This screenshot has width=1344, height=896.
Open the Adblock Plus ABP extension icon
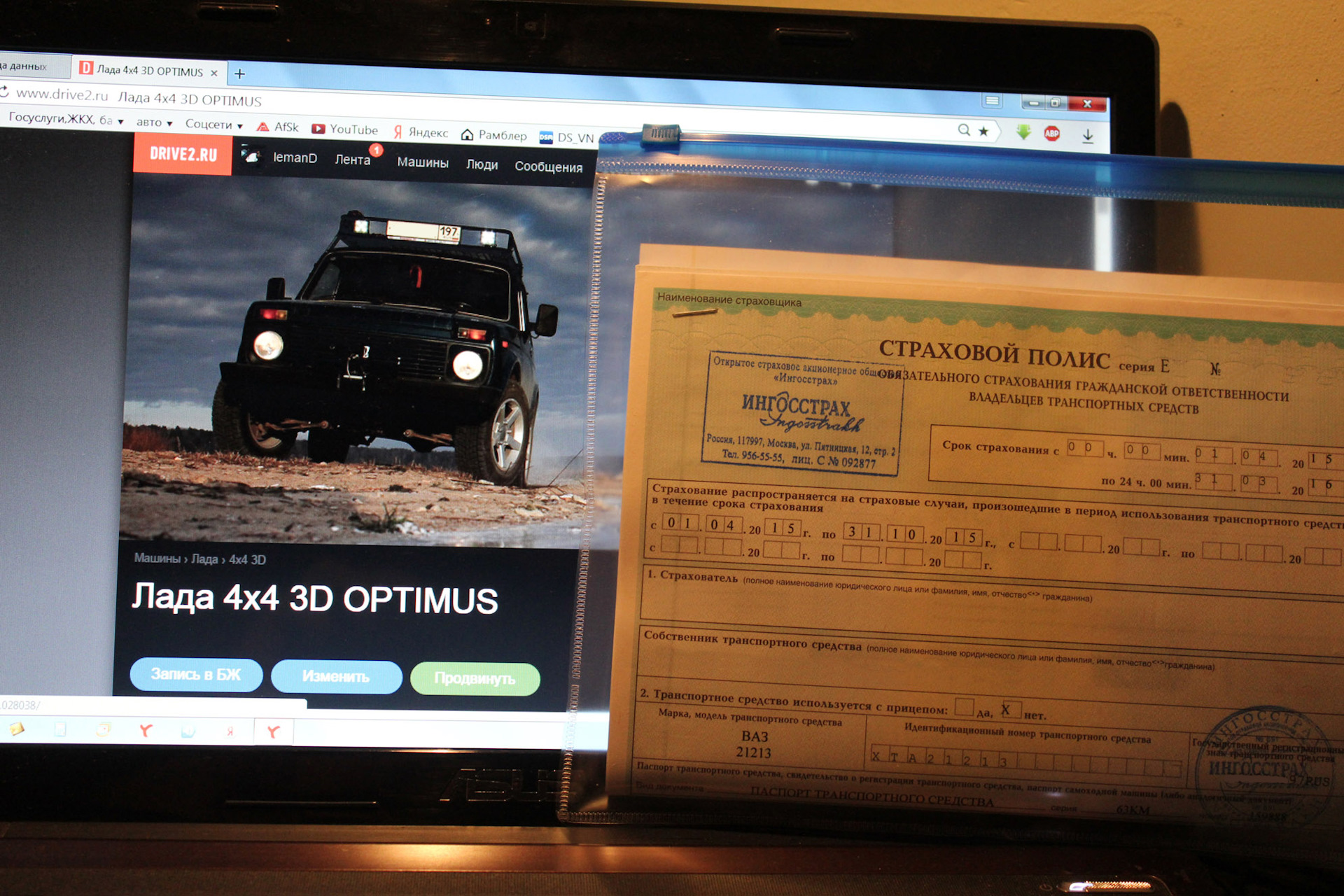1051,133
